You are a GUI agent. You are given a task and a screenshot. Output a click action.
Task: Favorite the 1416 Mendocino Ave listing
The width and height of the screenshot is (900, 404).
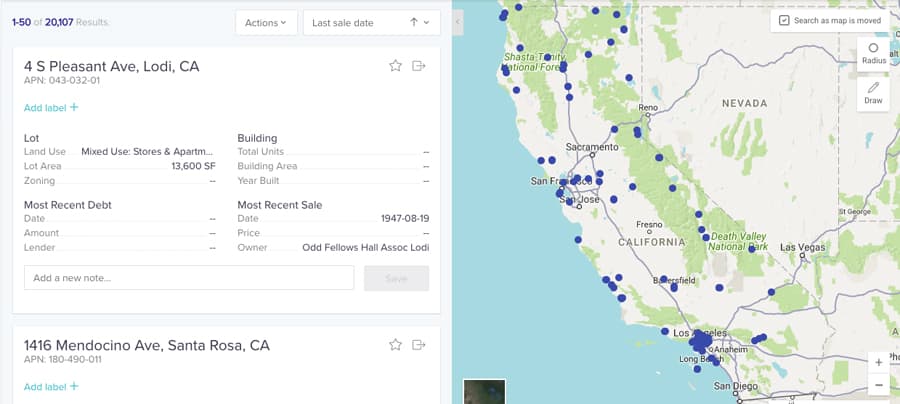click(x=395, y=345)
